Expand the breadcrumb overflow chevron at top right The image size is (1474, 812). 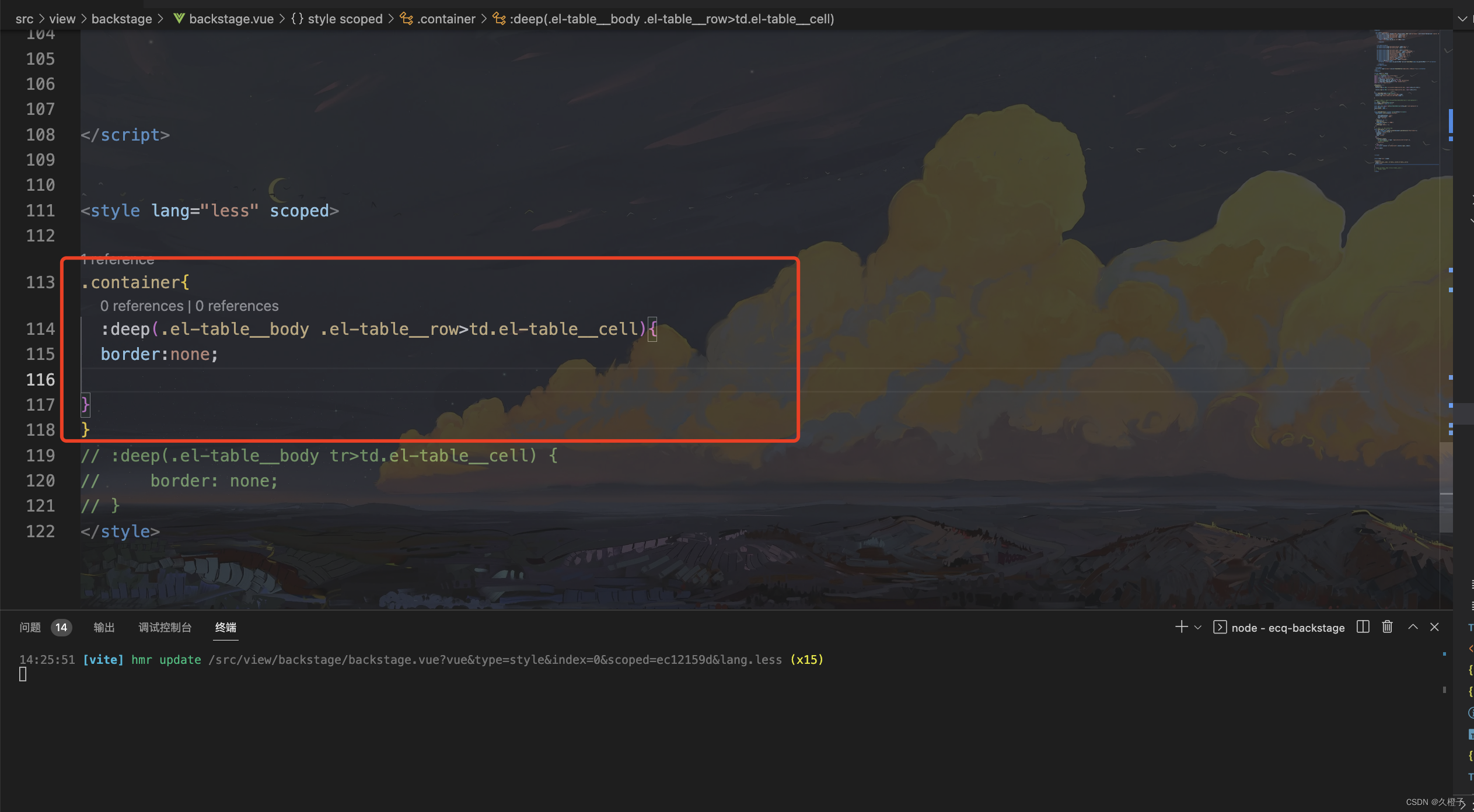(1462, 19)
